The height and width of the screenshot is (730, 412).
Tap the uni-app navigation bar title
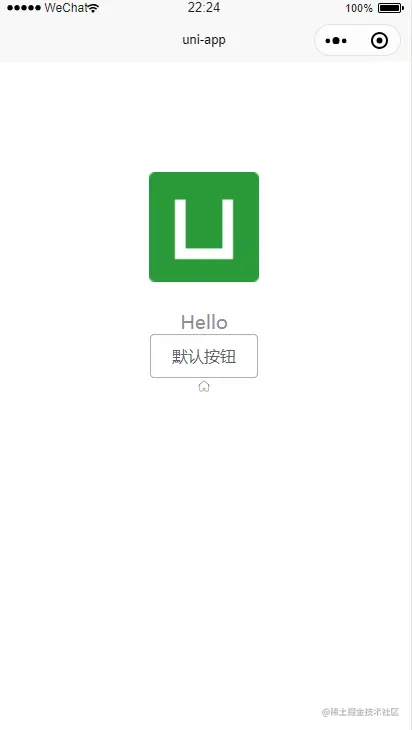pyautogui.click(x=204, y=40)
